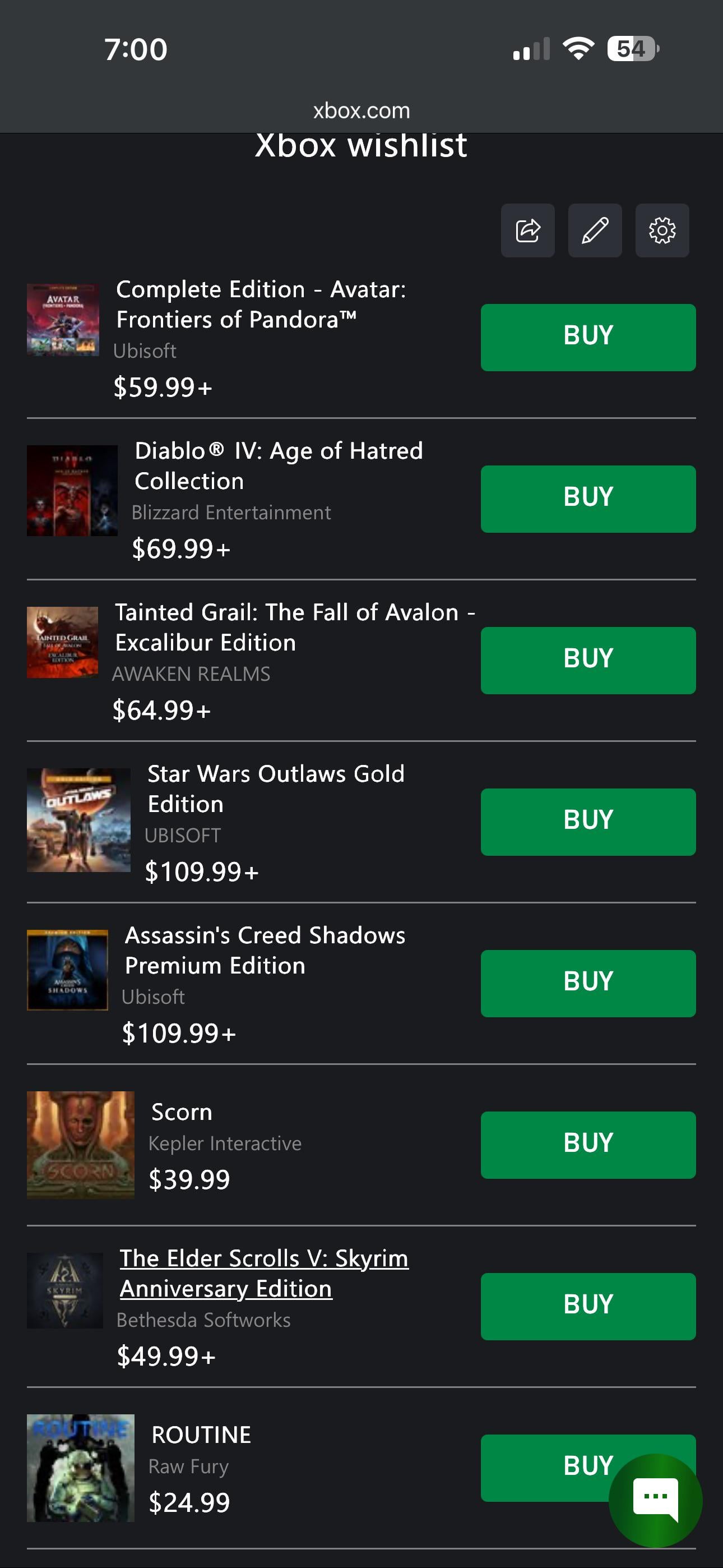The height and width of the screenshot is (1568, 723).
Task: Buy Skyrim Anniversary Edition
Action: point(588,1306)
